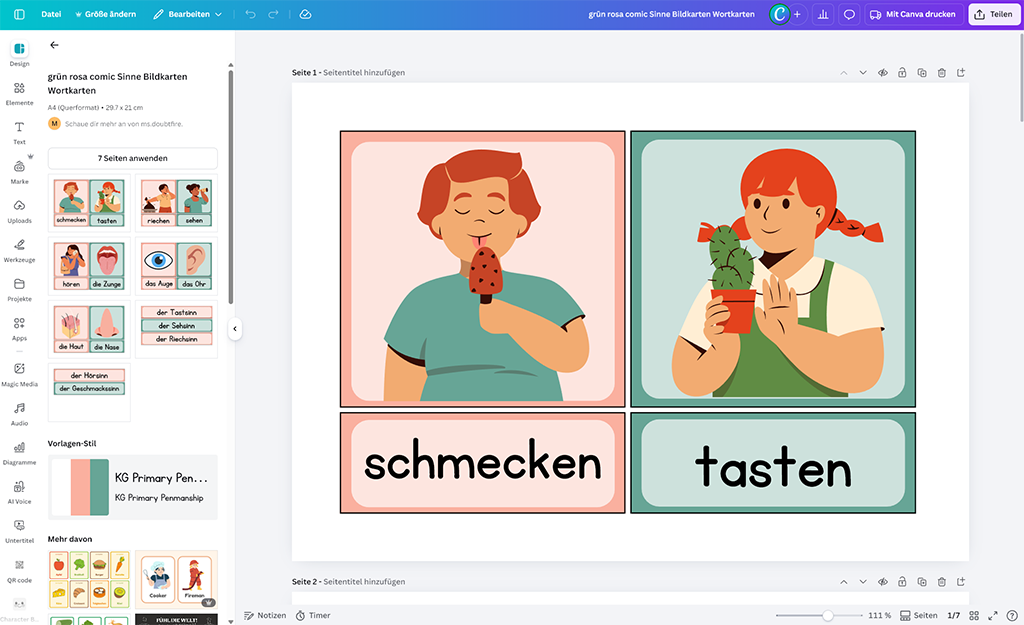The image size is (1024, 625).
Task: Undo the last action
Action: 250,14
